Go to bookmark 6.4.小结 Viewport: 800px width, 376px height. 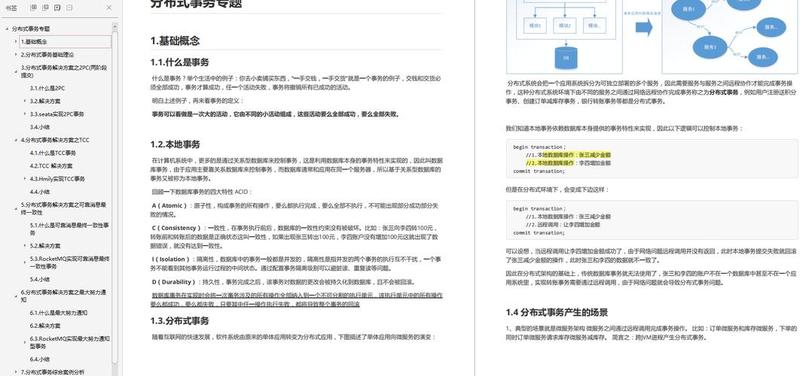click(x=40, y=359)
